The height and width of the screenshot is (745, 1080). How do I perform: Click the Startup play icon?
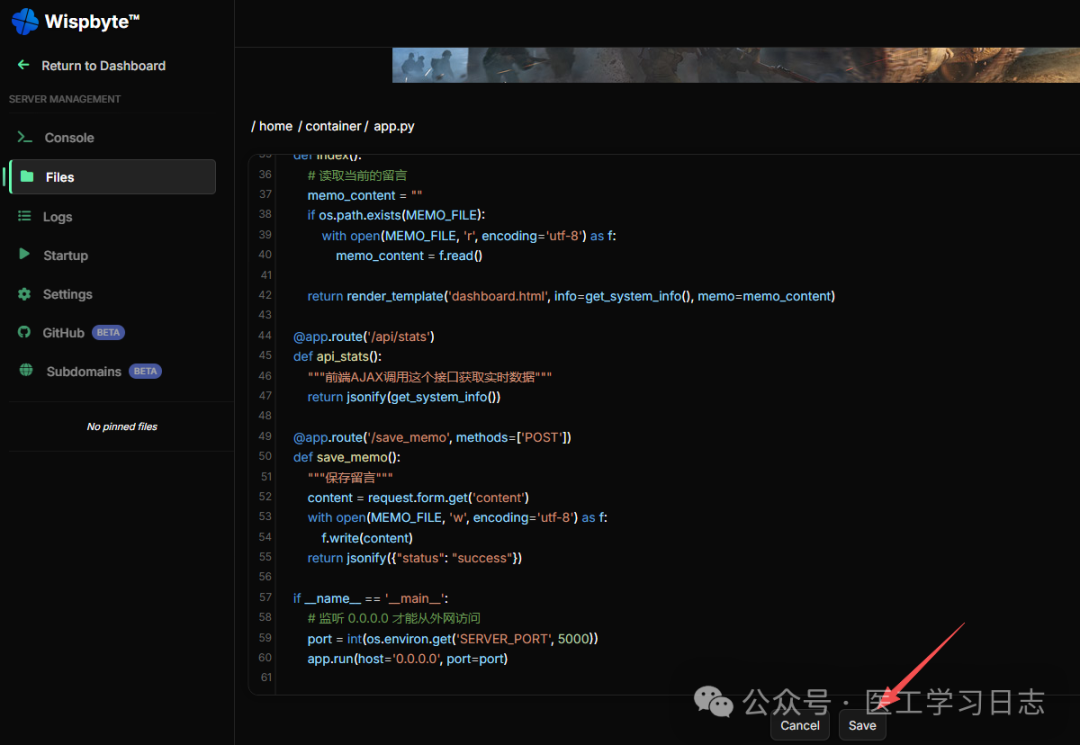tap(24, 255)
